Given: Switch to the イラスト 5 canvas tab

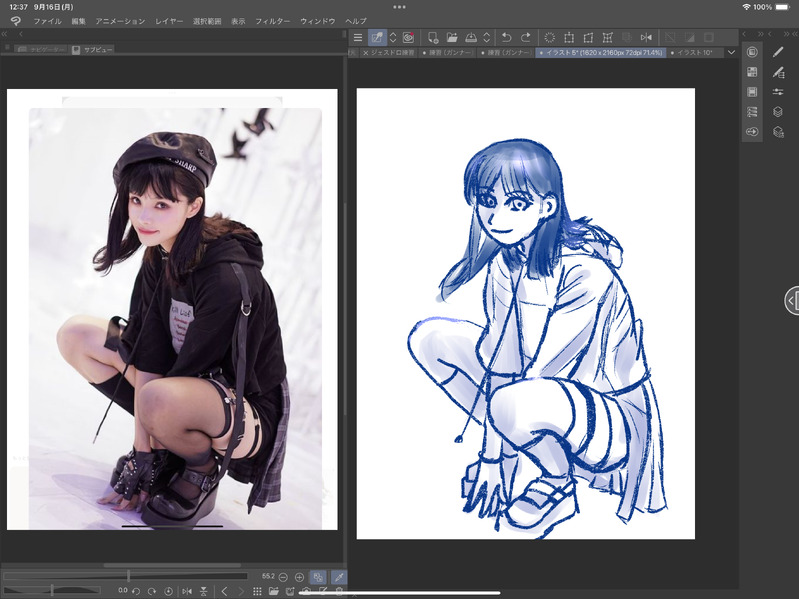Looking at the screenshot, I should pos(601,52).
